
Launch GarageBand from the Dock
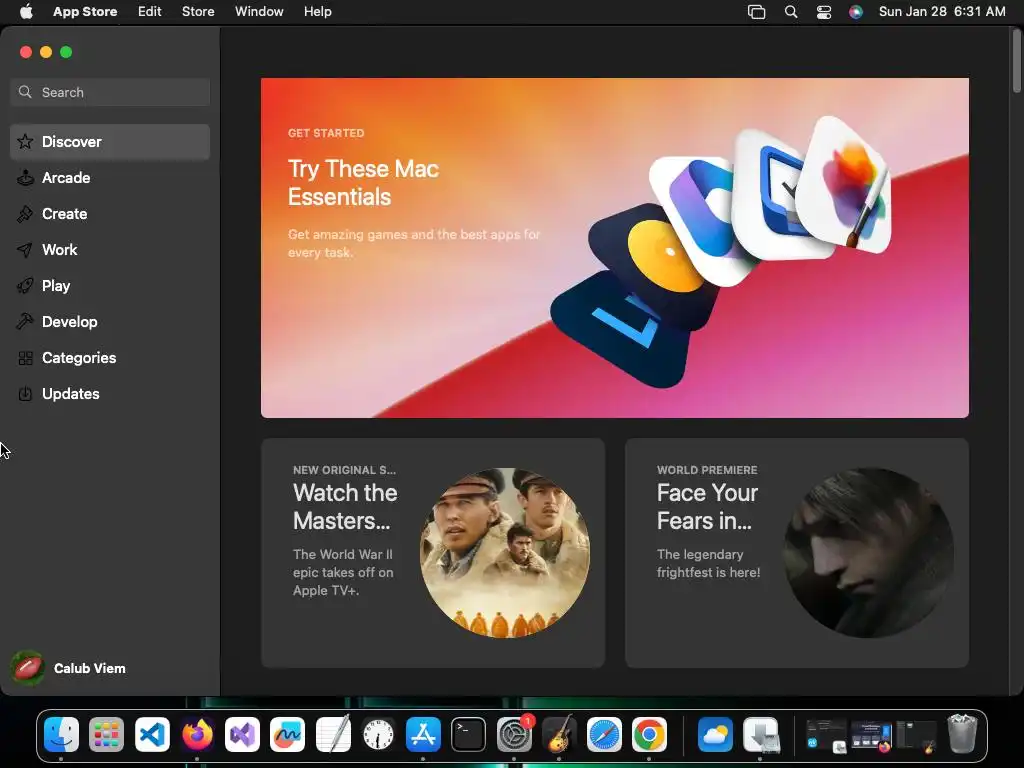pos(559,734)
